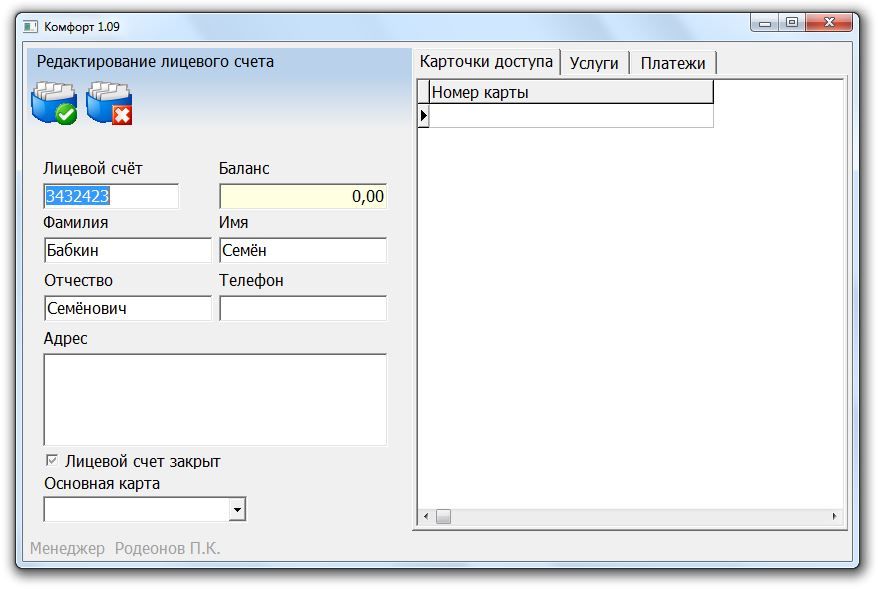The width and height of the screenshot is (878, 589).
Task: Click the Баланс field showing 0,00
Action: (x=303, y=196)
